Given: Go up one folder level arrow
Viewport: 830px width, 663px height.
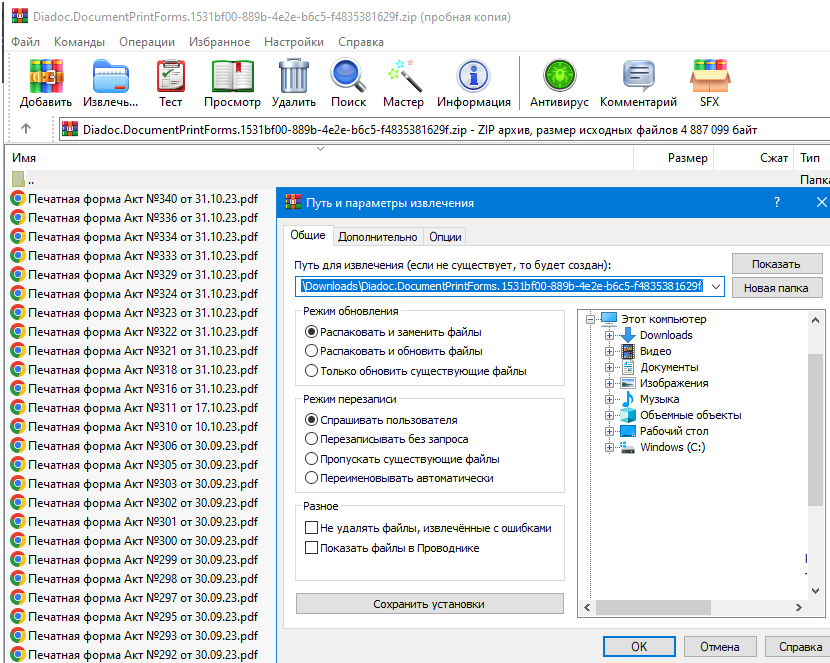Looking at the screenshot, I should click(x=26, y=129).
